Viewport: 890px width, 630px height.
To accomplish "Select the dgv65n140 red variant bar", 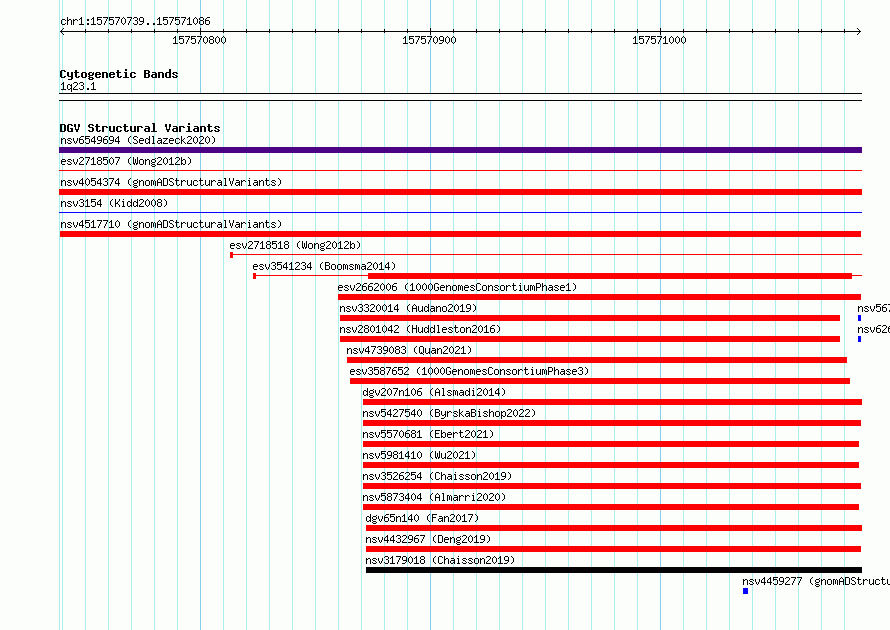I will click(x=614, y=528).
